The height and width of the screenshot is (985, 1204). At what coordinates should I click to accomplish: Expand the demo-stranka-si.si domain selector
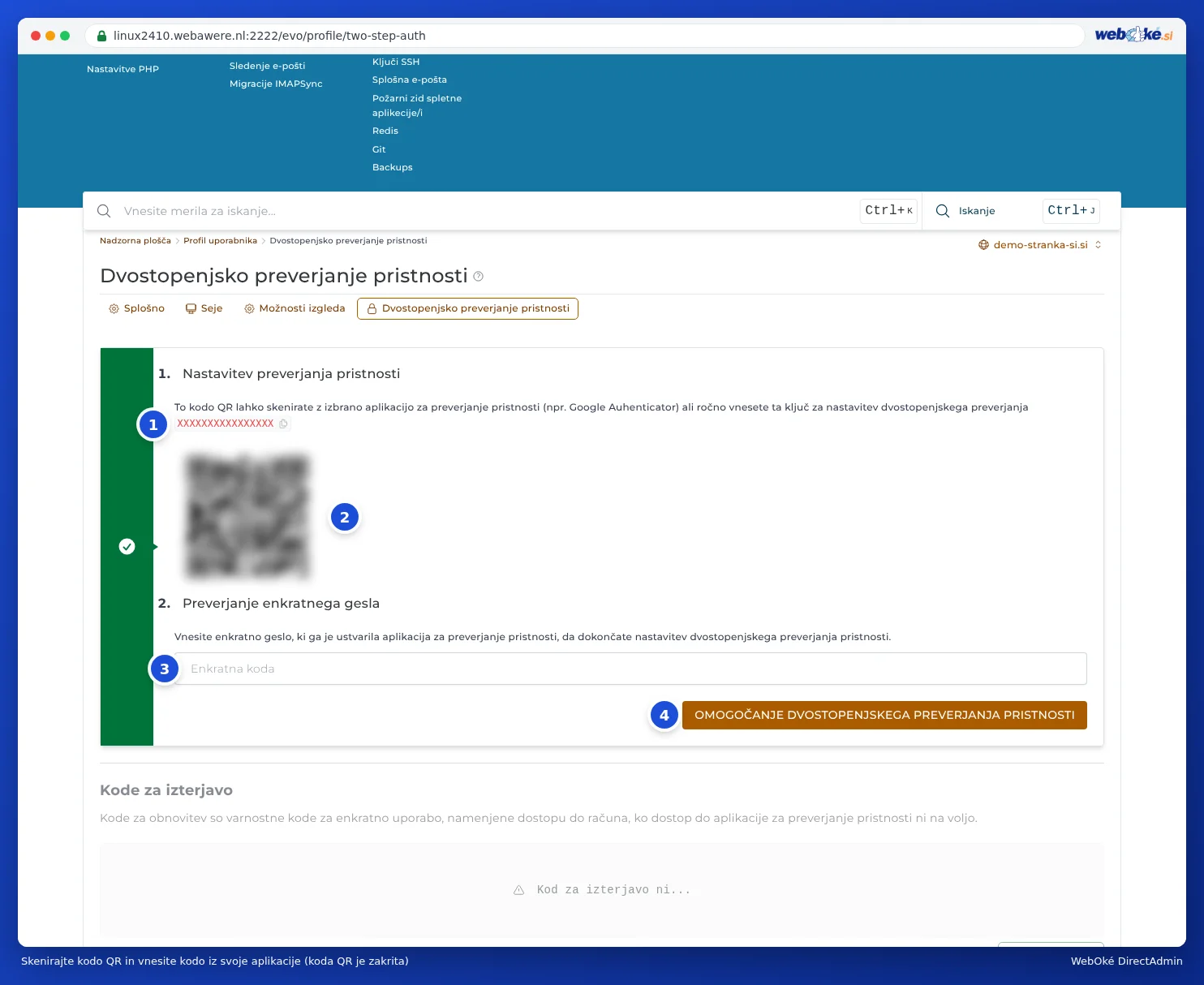[x=1040, y=245]
